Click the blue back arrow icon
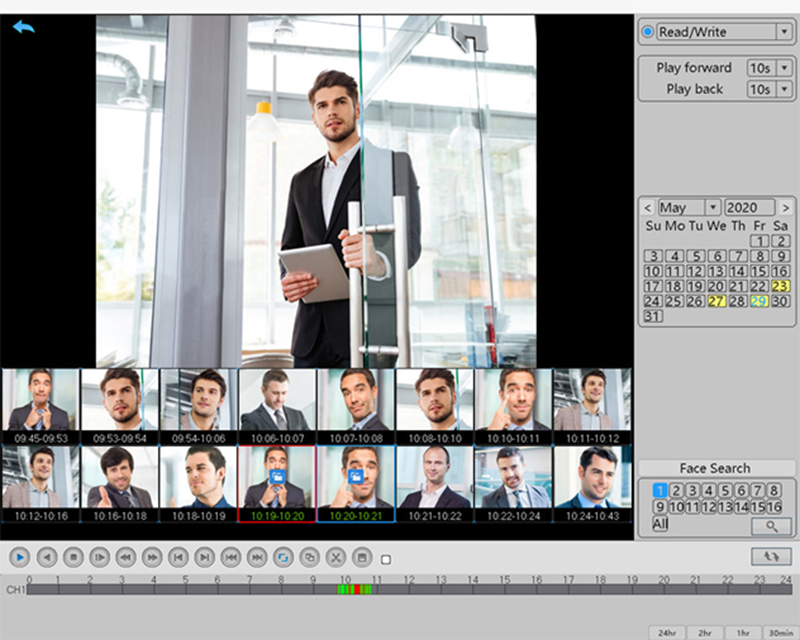Viewport: 800px width, 640px height. [23, 27]
